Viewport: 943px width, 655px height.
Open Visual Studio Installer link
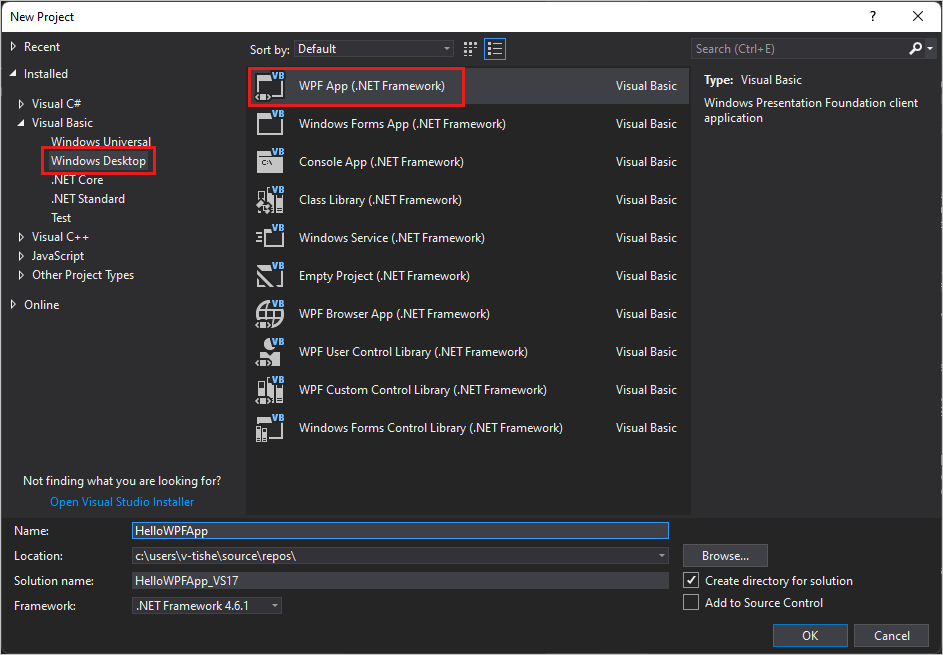(x=121, y=501)
